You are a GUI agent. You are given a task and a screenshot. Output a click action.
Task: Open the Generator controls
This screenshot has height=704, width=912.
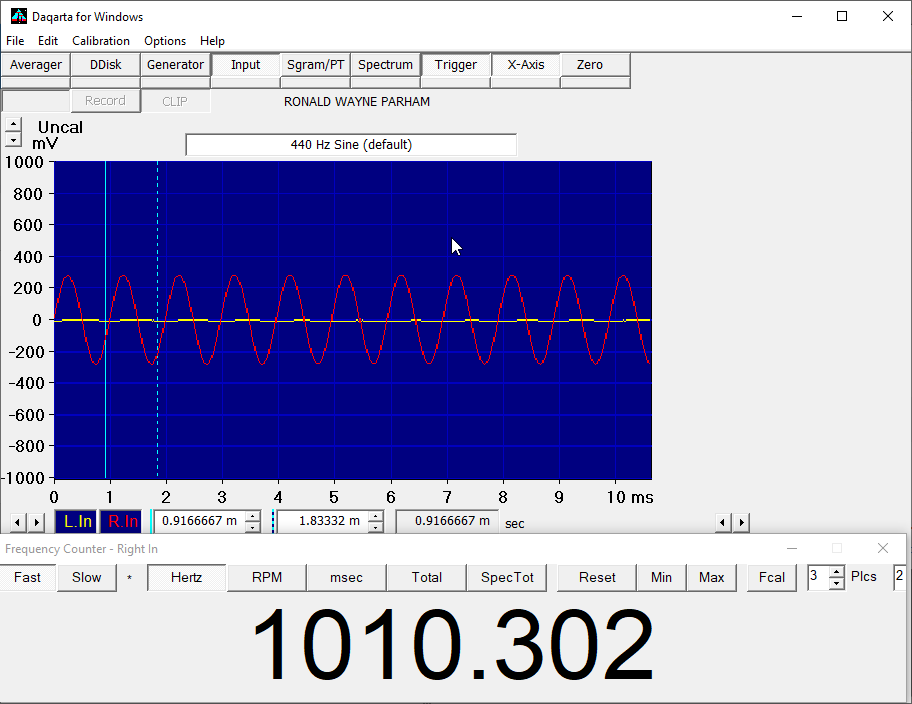[175, 65]
